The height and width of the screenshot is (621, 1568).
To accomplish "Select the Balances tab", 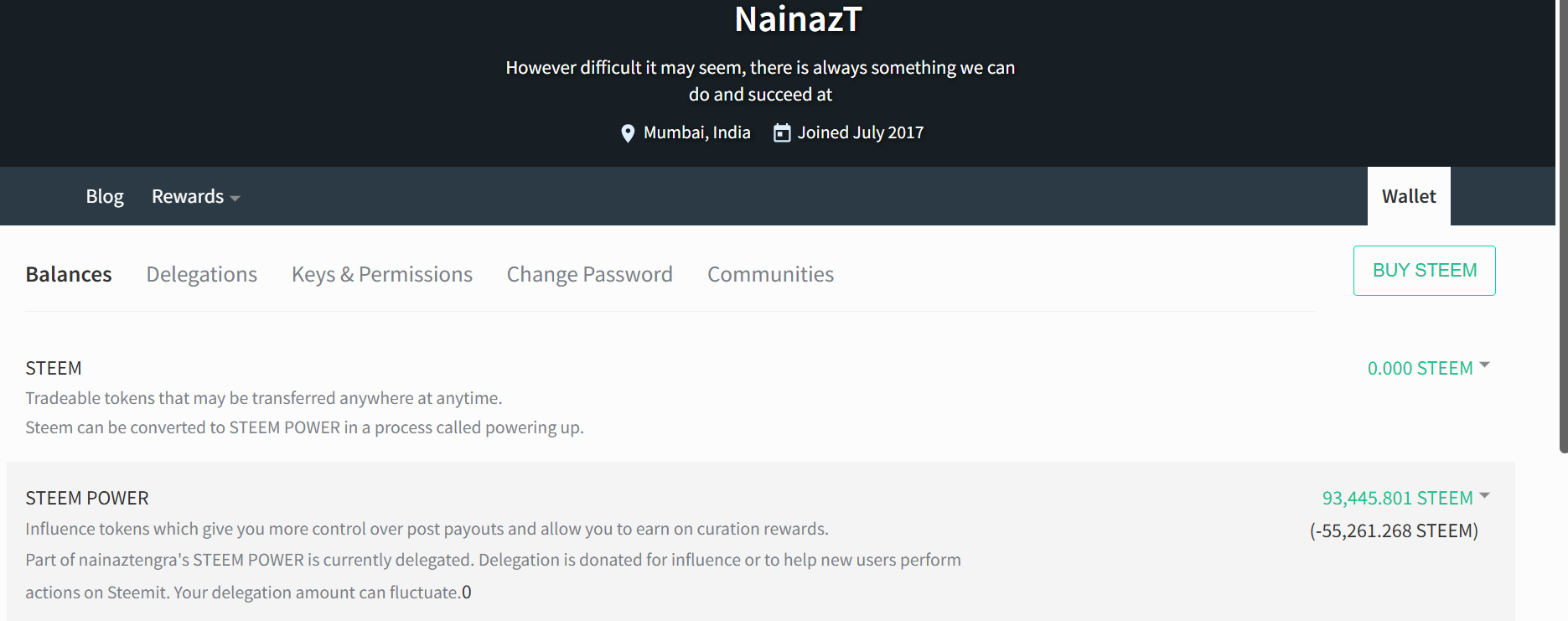I will pyautogui.click(x=69, y=274).
